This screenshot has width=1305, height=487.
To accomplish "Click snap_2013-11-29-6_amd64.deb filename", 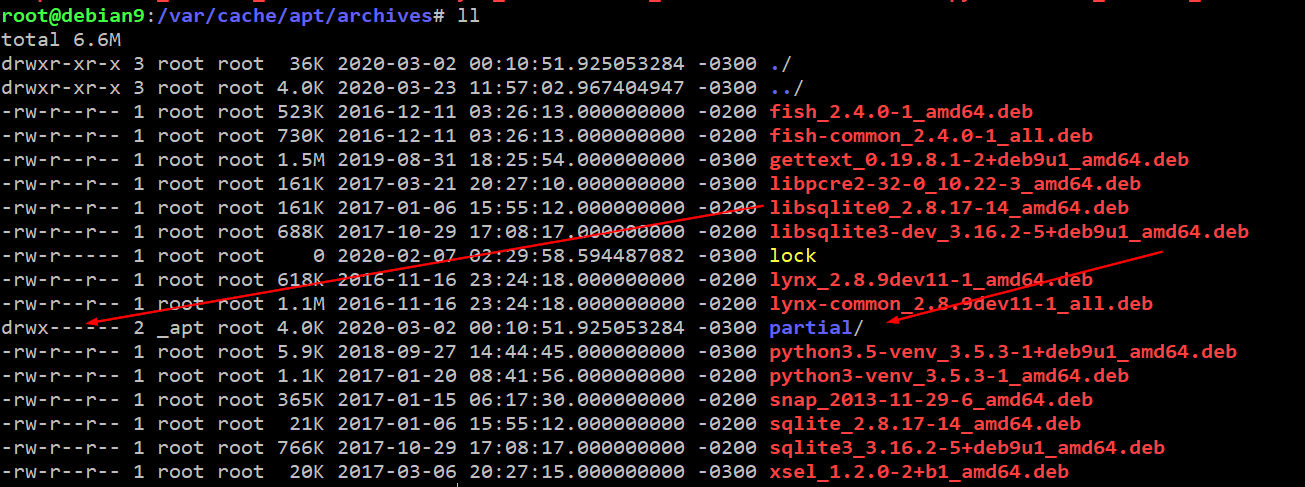I will pyautogui.click(x=931, y=400).
